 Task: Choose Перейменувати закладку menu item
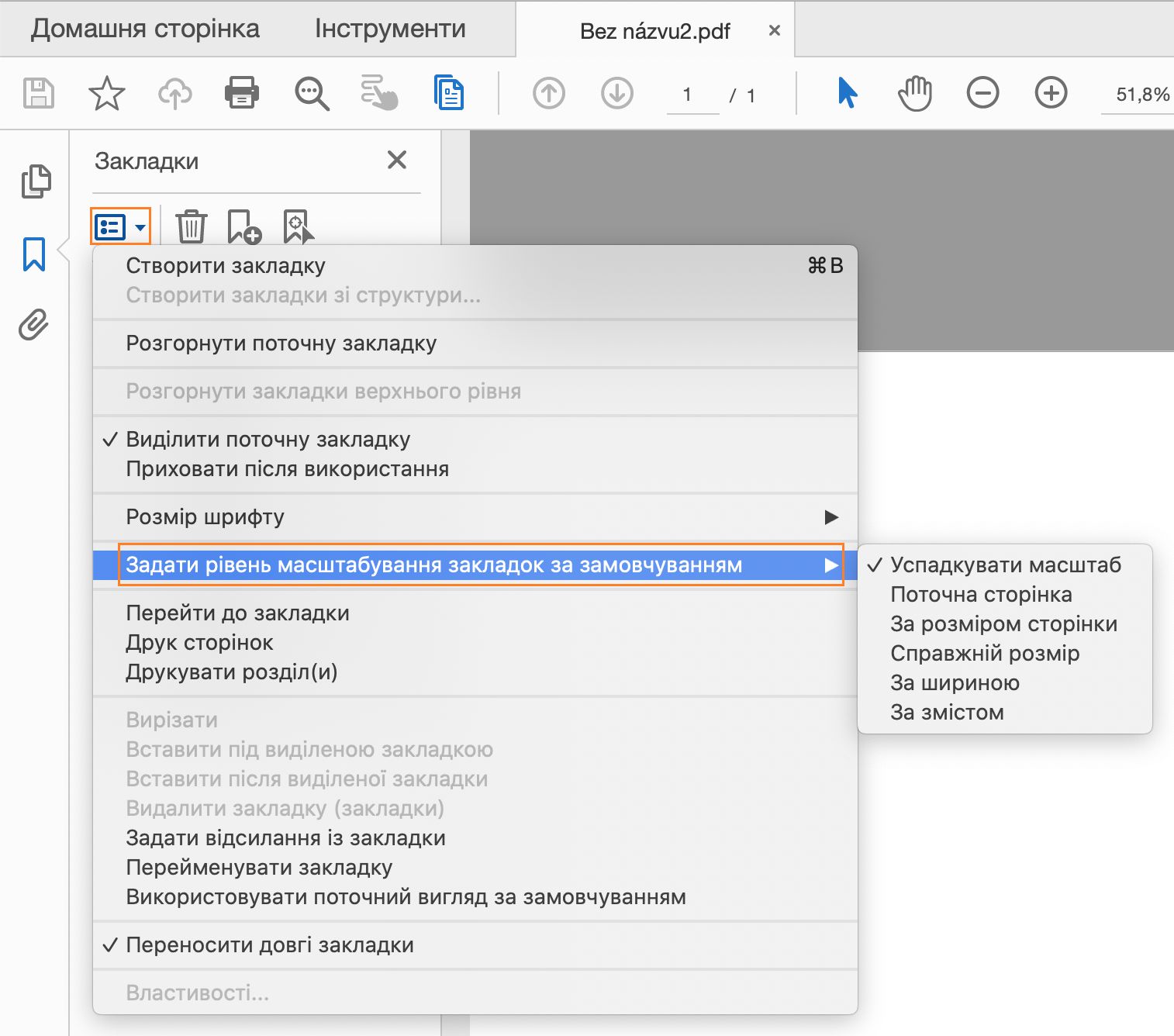tap(475, 868)
